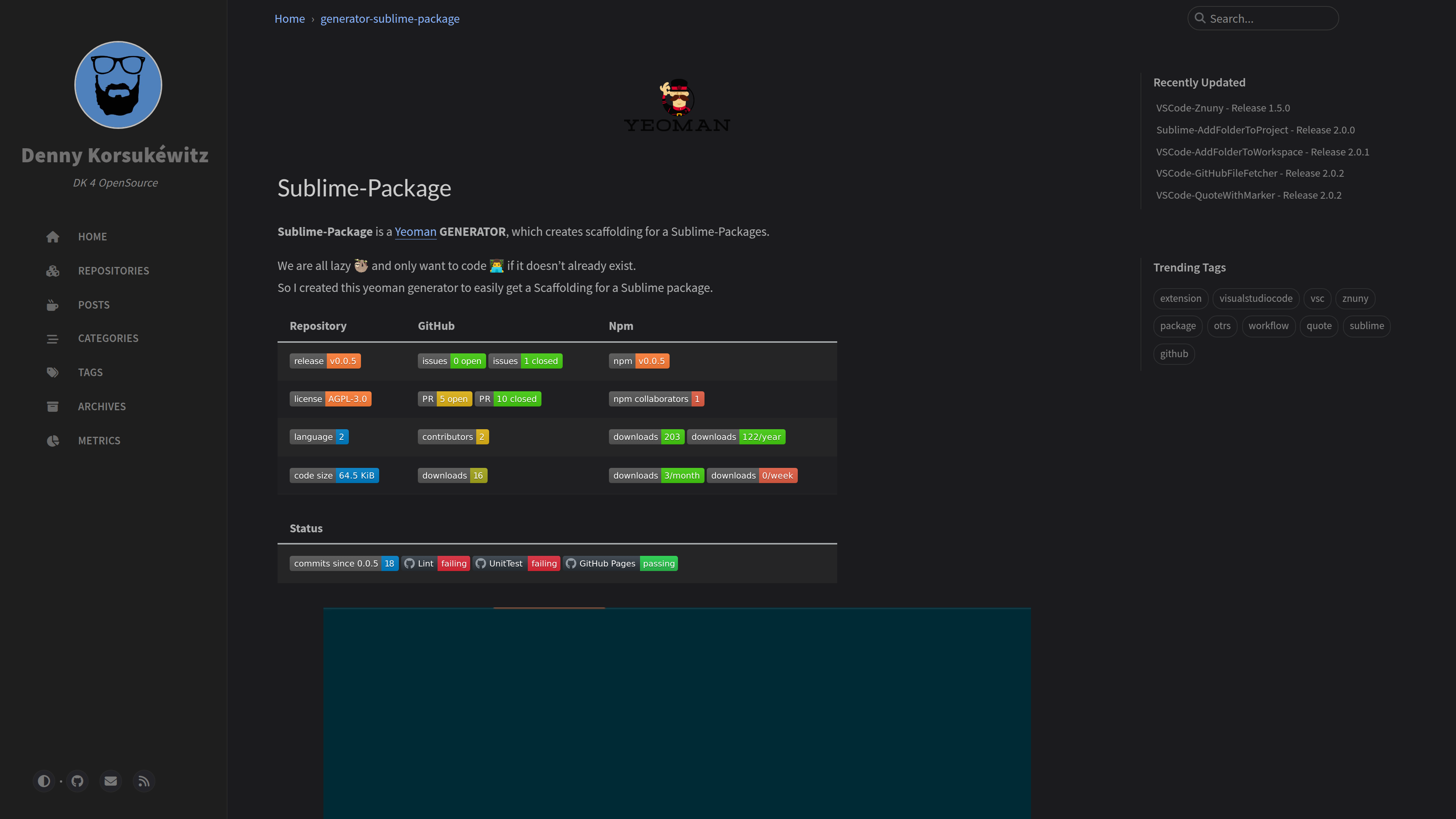1456x819 pixels.
Task: Select the vsc trending tag
Action: pos(1318,298)
